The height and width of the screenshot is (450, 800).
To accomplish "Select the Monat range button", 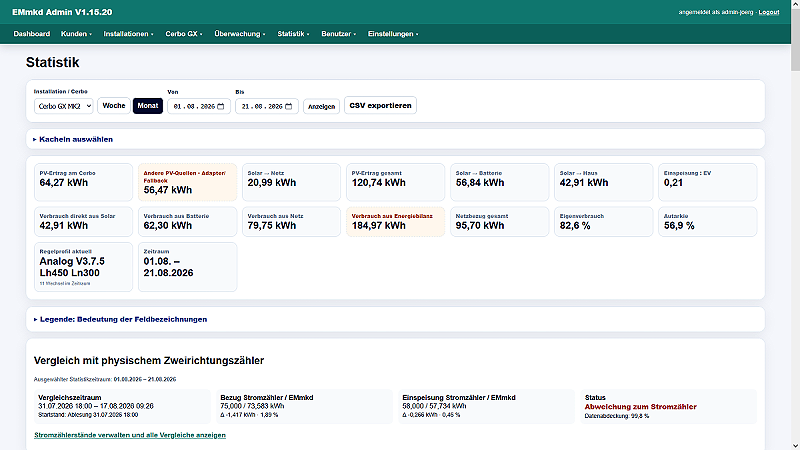I will pyautogui.click(x=148, y=106).
